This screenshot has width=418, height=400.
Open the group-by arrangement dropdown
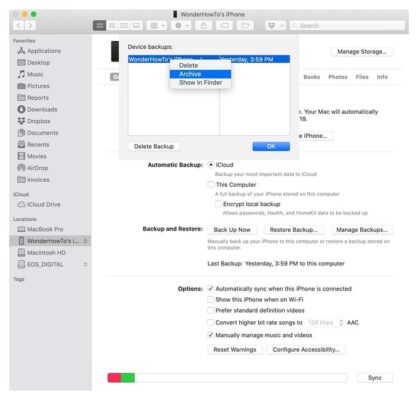pos(157,25)
